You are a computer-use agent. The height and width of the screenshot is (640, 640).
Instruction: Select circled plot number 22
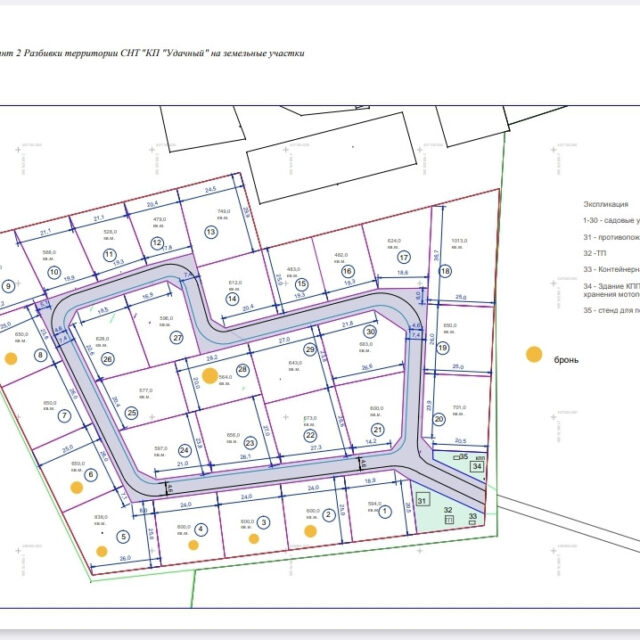click(x=310, y=436)
